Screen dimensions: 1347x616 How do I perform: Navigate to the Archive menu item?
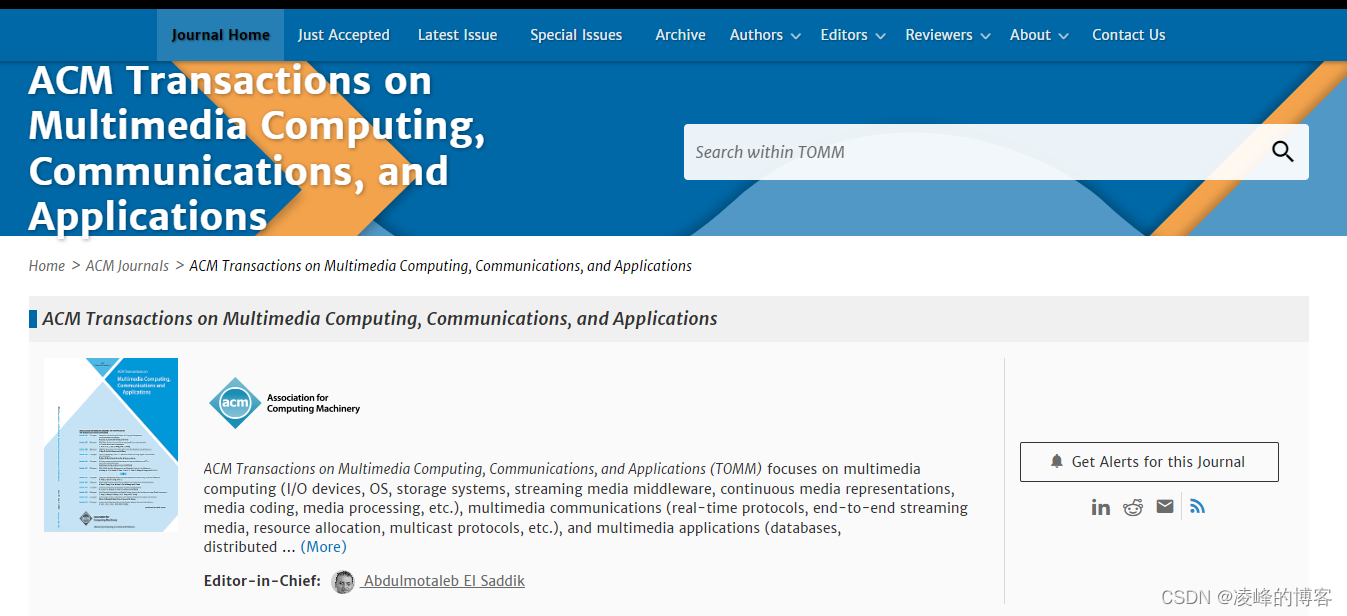pos(681,34)
